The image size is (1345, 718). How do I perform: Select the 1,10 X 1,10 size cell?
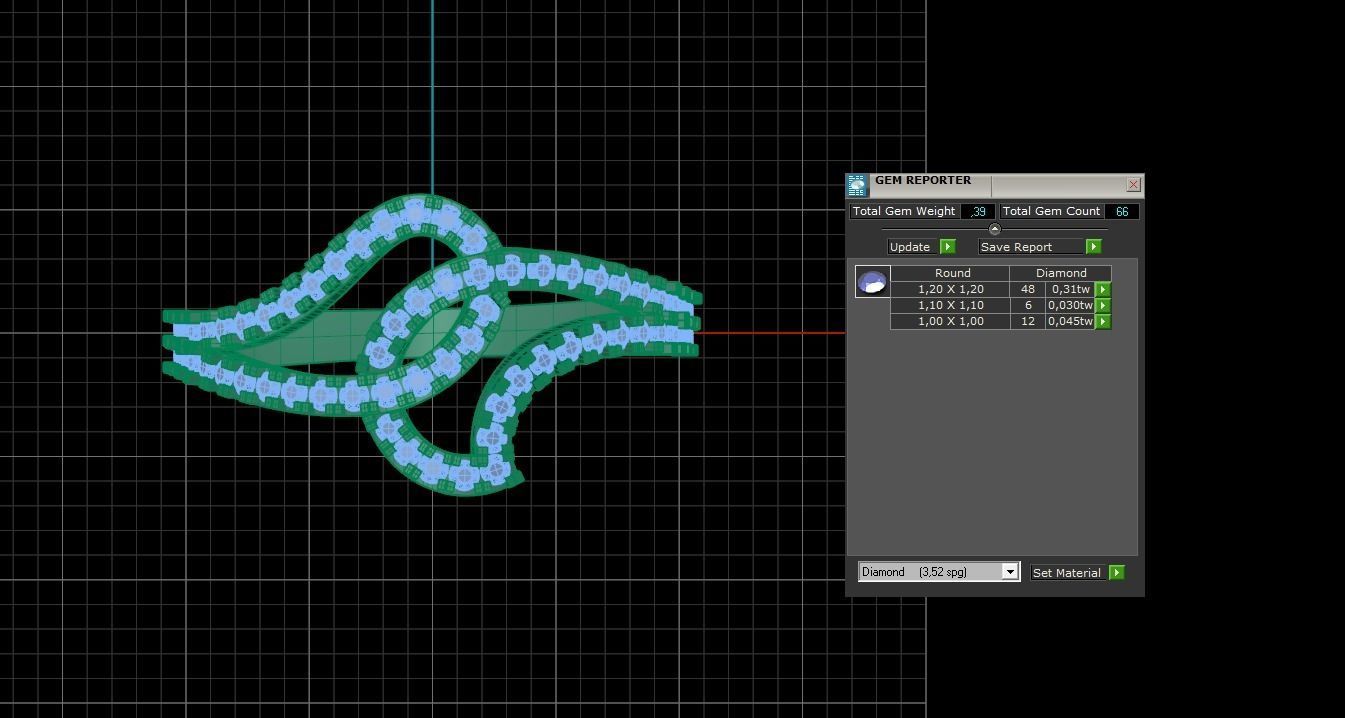950,305
